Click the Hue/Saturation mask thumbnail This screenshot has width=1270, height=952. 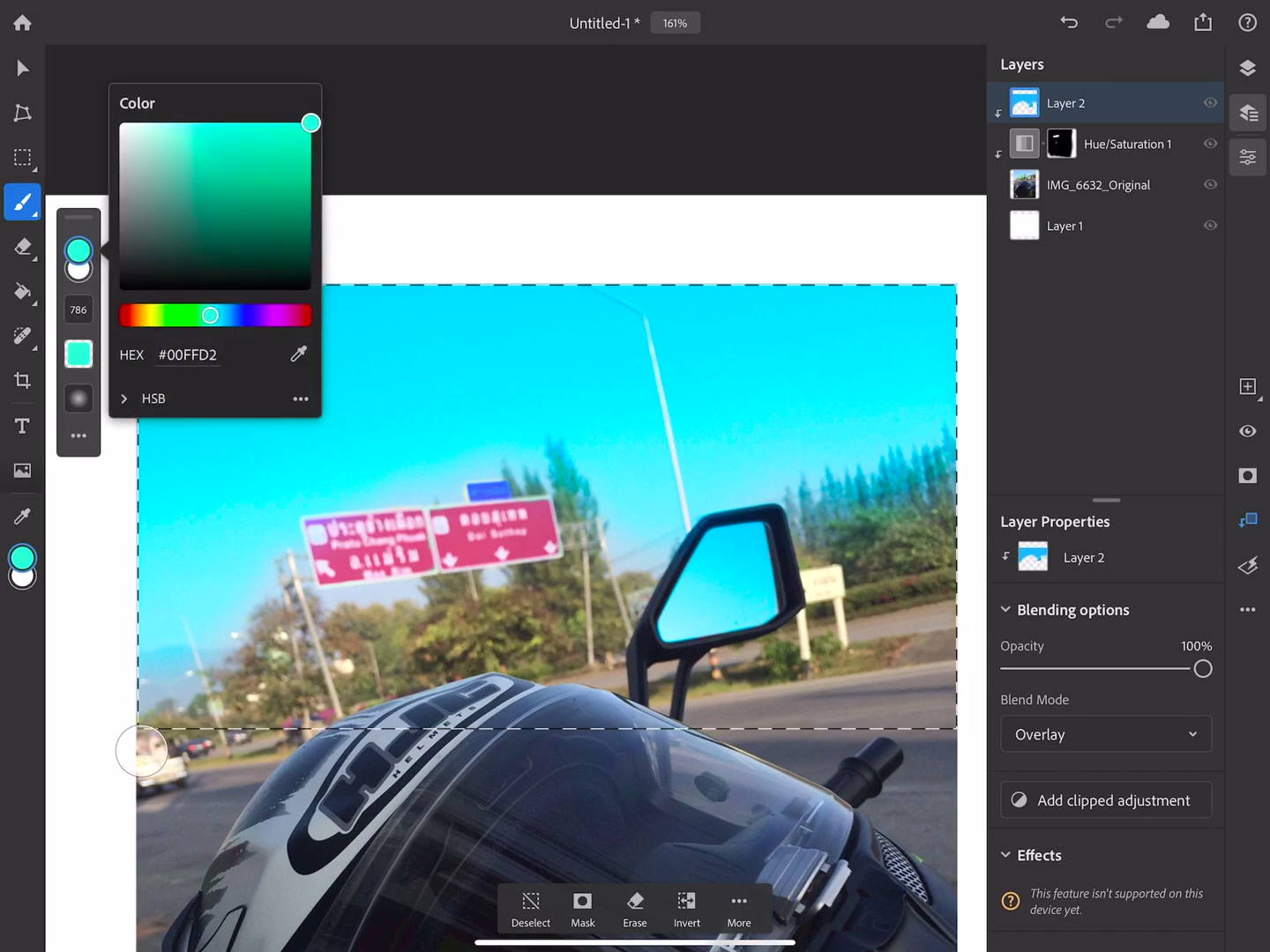1061,144
